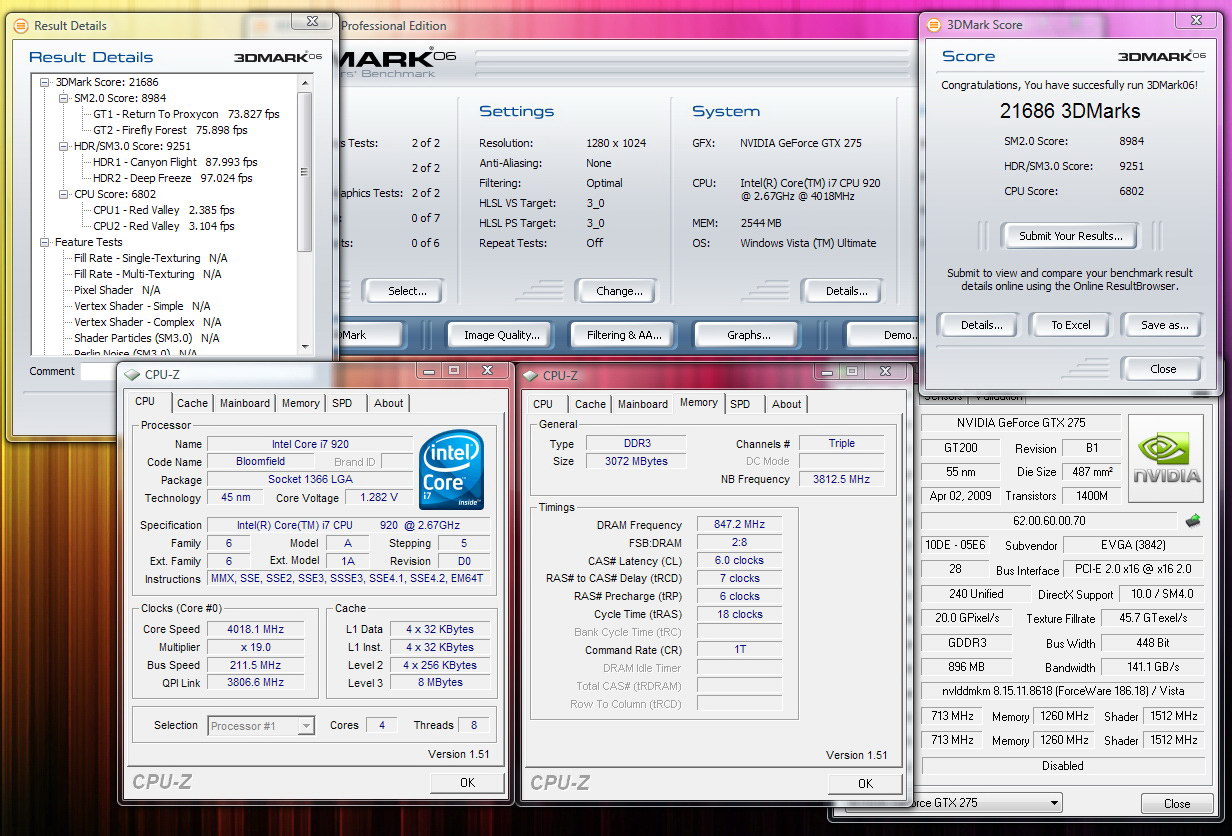Click the left CPU-Z window title icon
The image size is (1232, 836).
[131, 375]
